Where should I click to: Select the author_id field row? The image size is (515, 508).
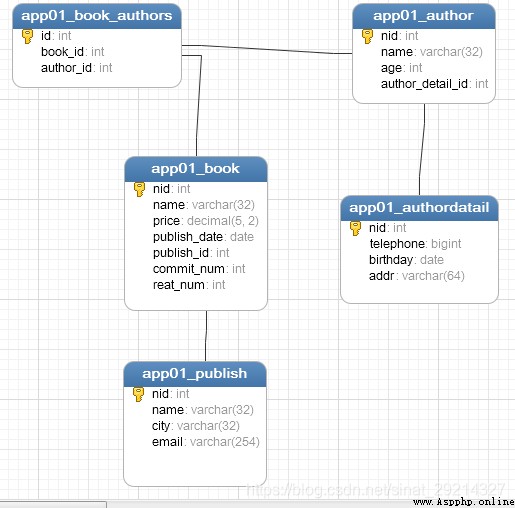77,68
